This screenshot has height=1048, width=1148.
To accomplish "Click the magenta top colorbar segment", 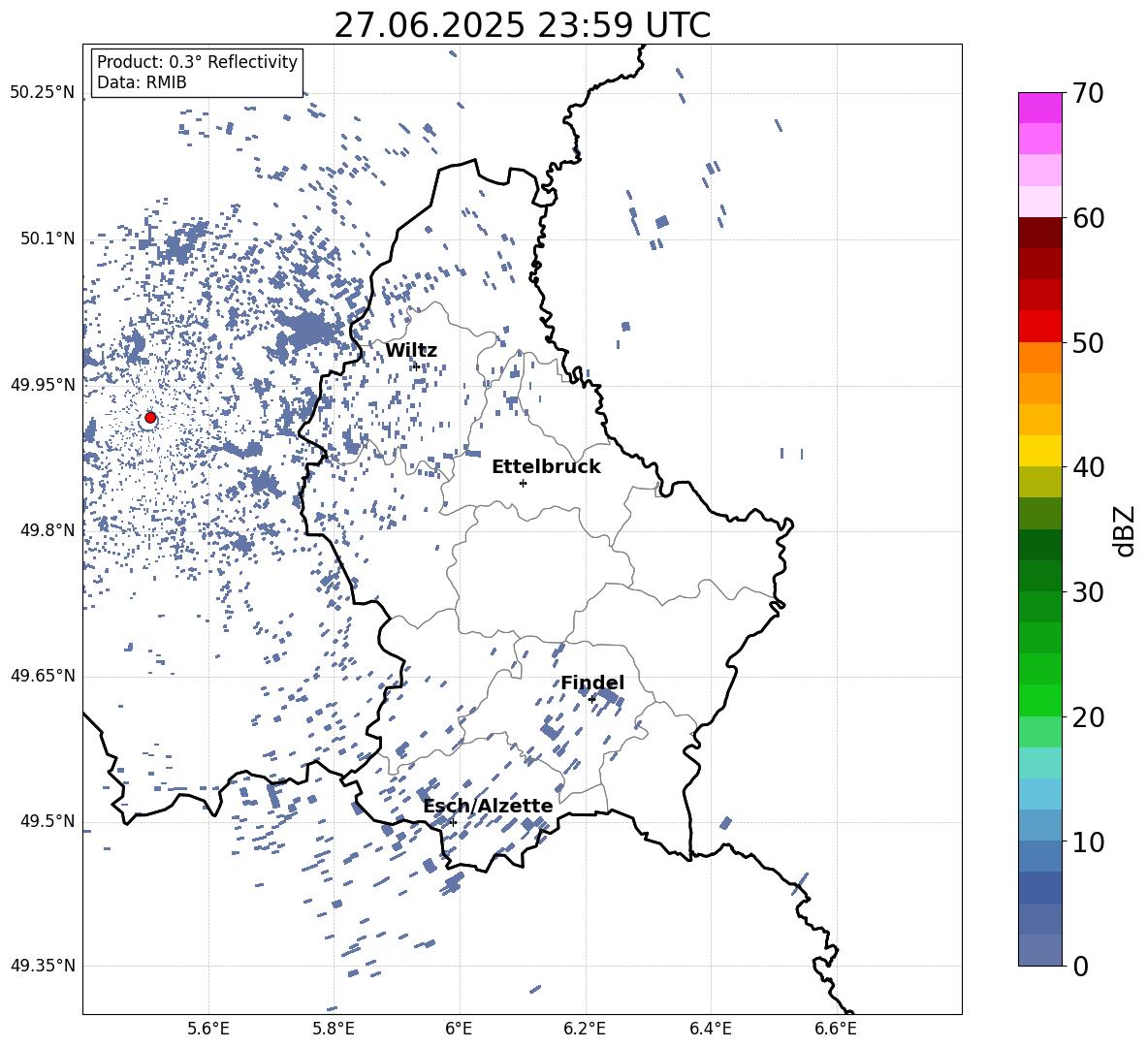I will pyautogui.click(x=1039, y=108).
